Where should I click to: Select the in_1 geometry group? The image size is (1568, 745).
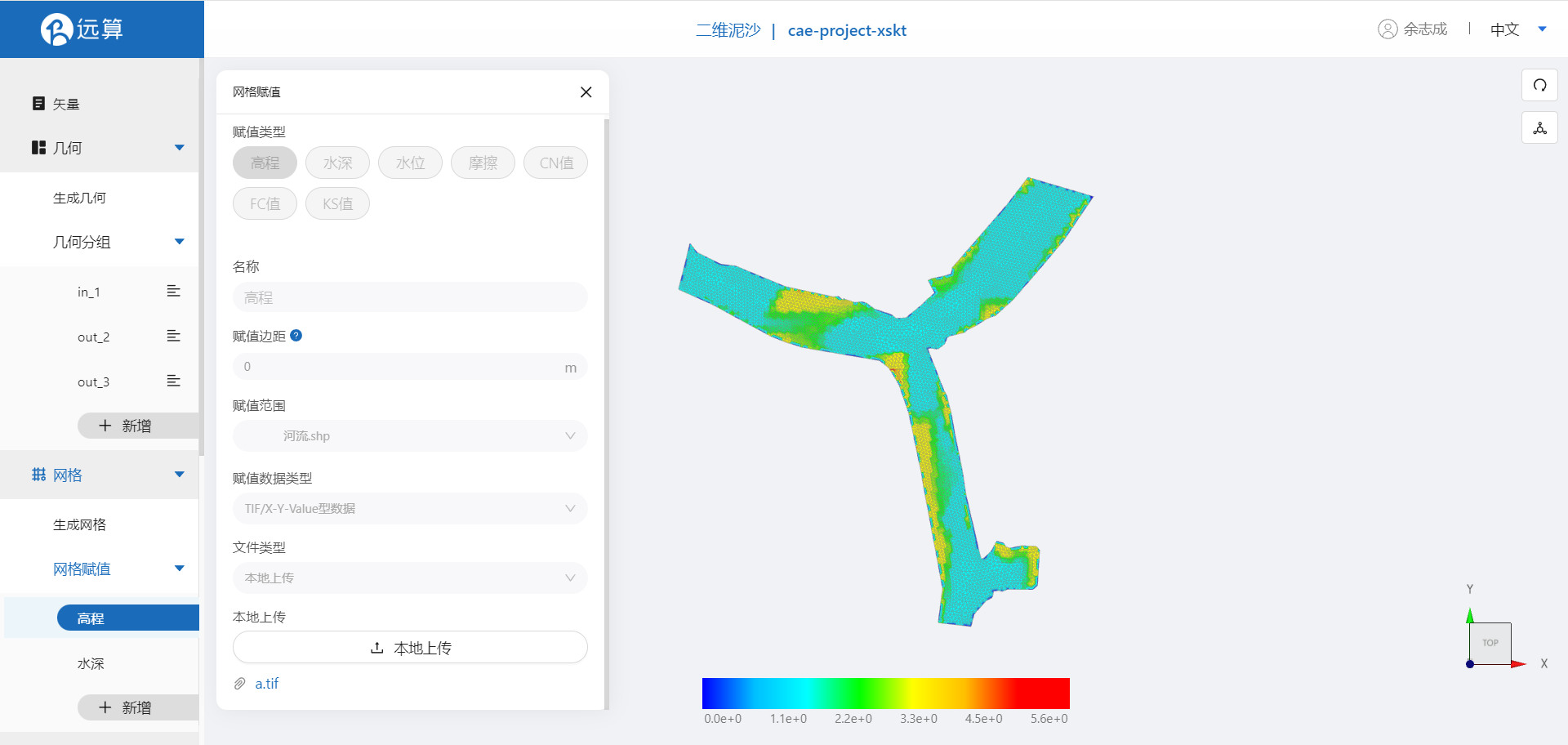pos(89,292)
